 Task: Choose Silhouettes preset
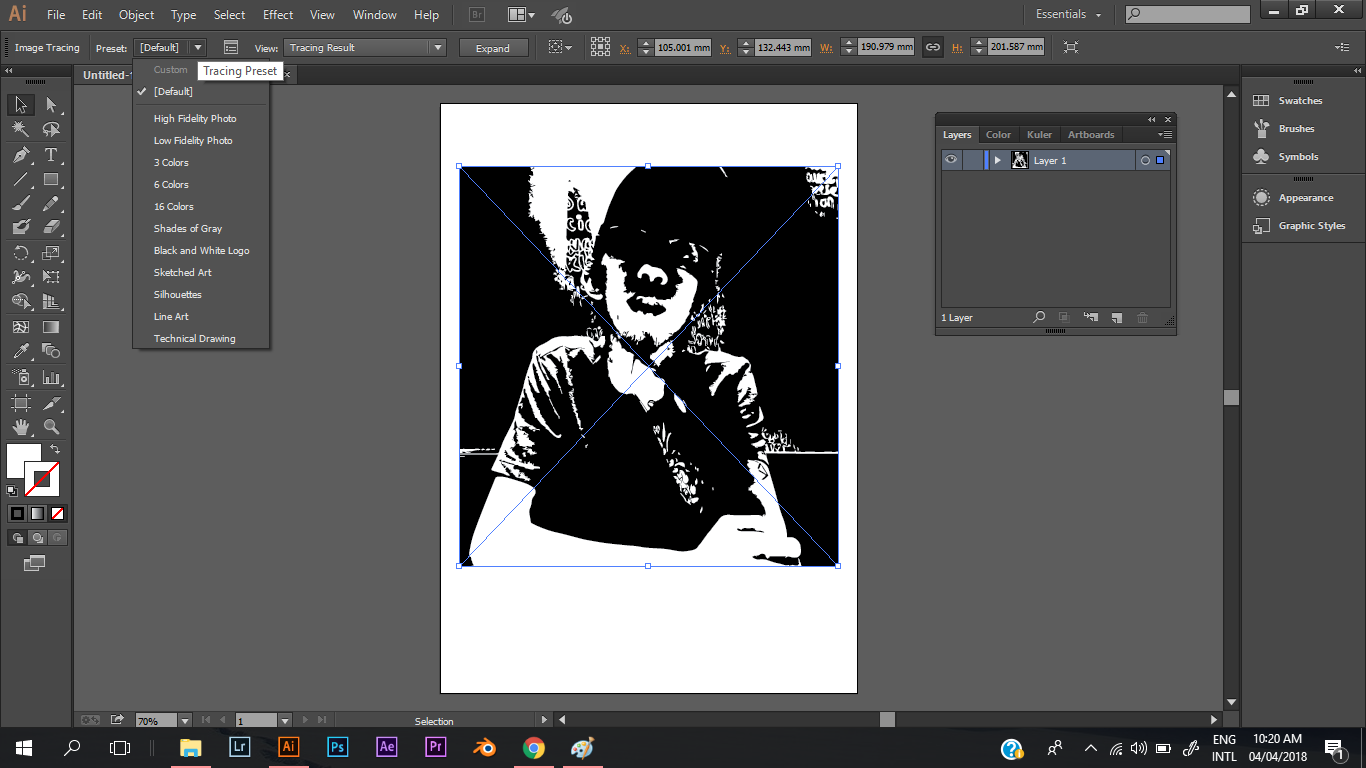[x=177, y=294]
